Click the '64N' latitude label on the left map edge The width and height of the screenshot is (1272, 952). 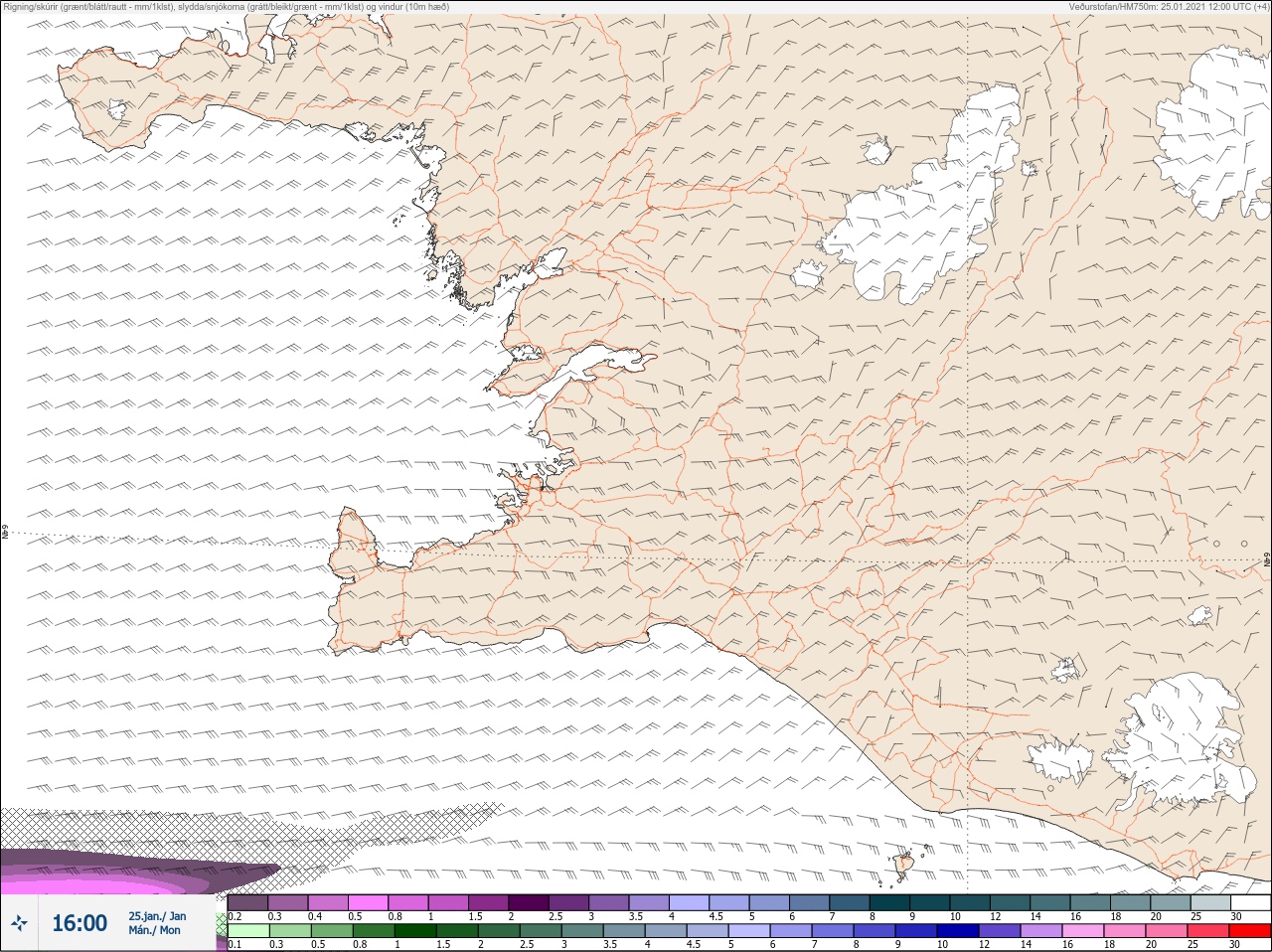(x=5, y=534)
